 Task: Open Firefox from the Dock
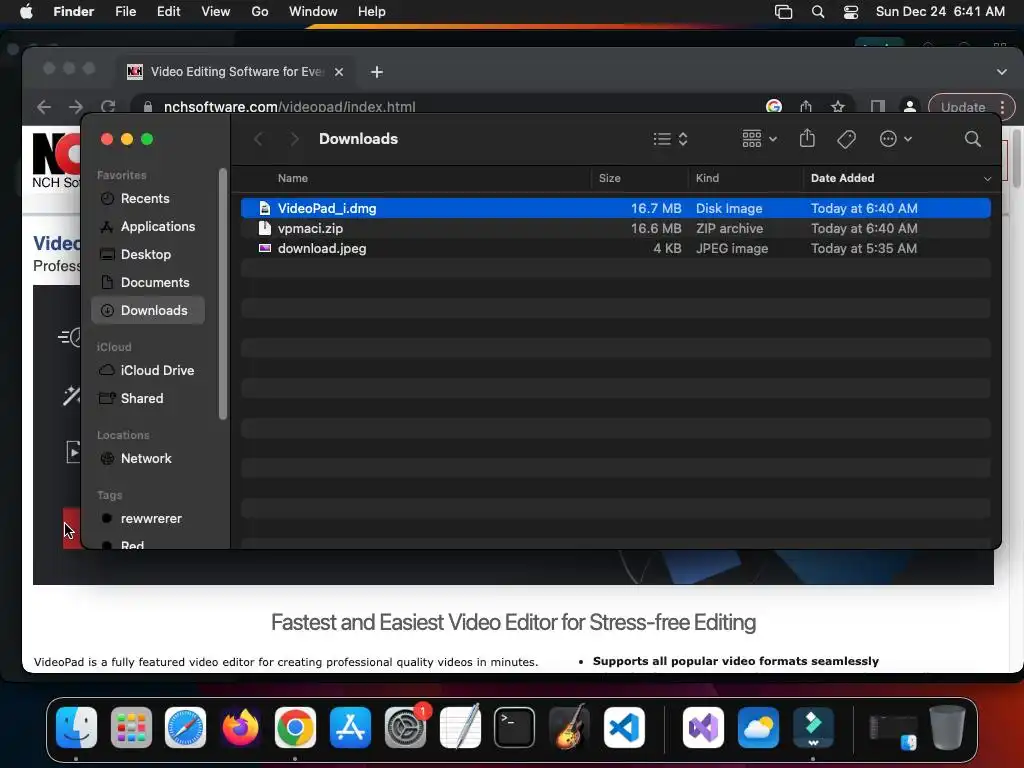[x=240, y=727]
